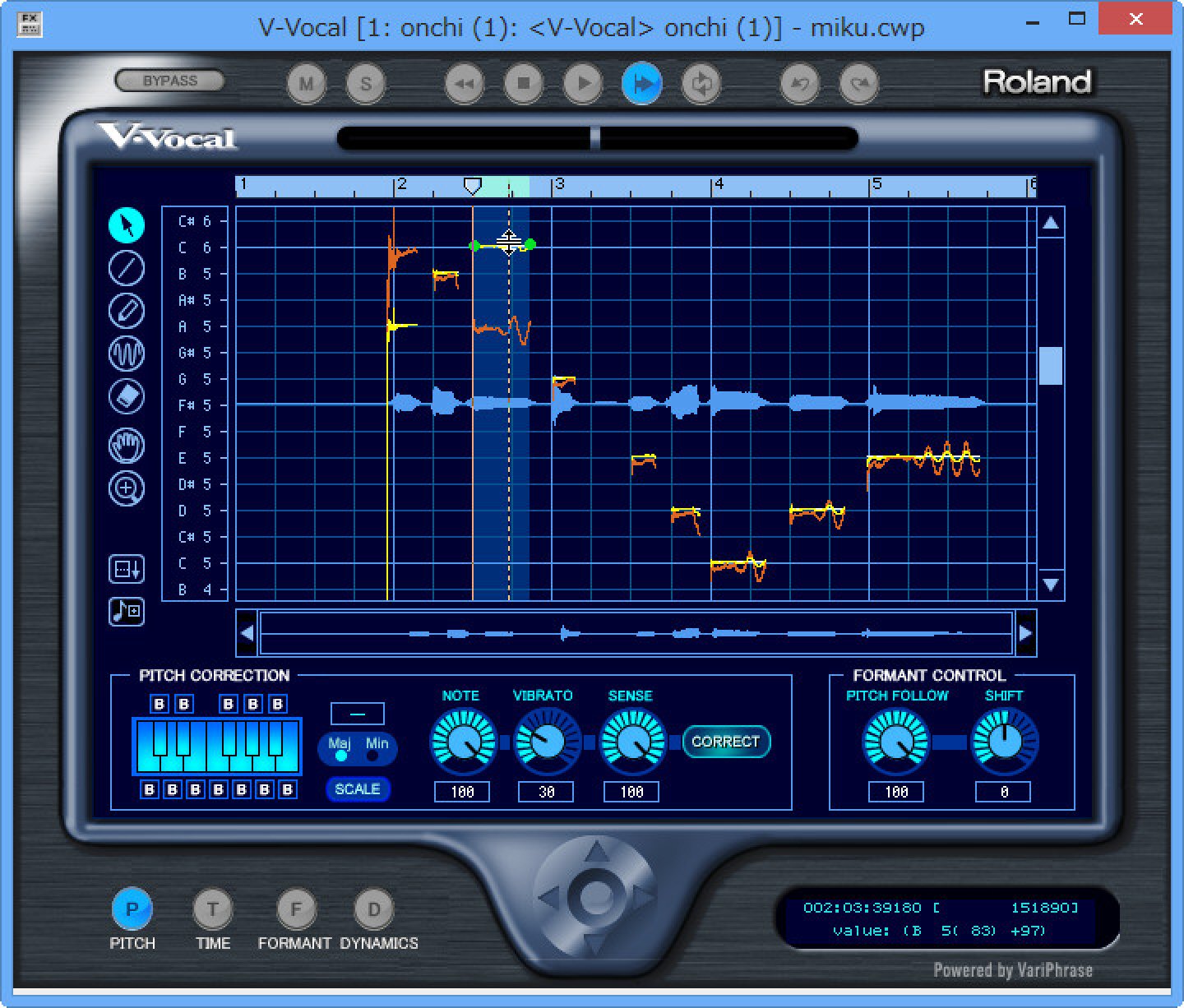The width and height of the screenshot is (1184, 1008).
Task: Toggle the C note B button below keyboard
Action: pos(149,789)
